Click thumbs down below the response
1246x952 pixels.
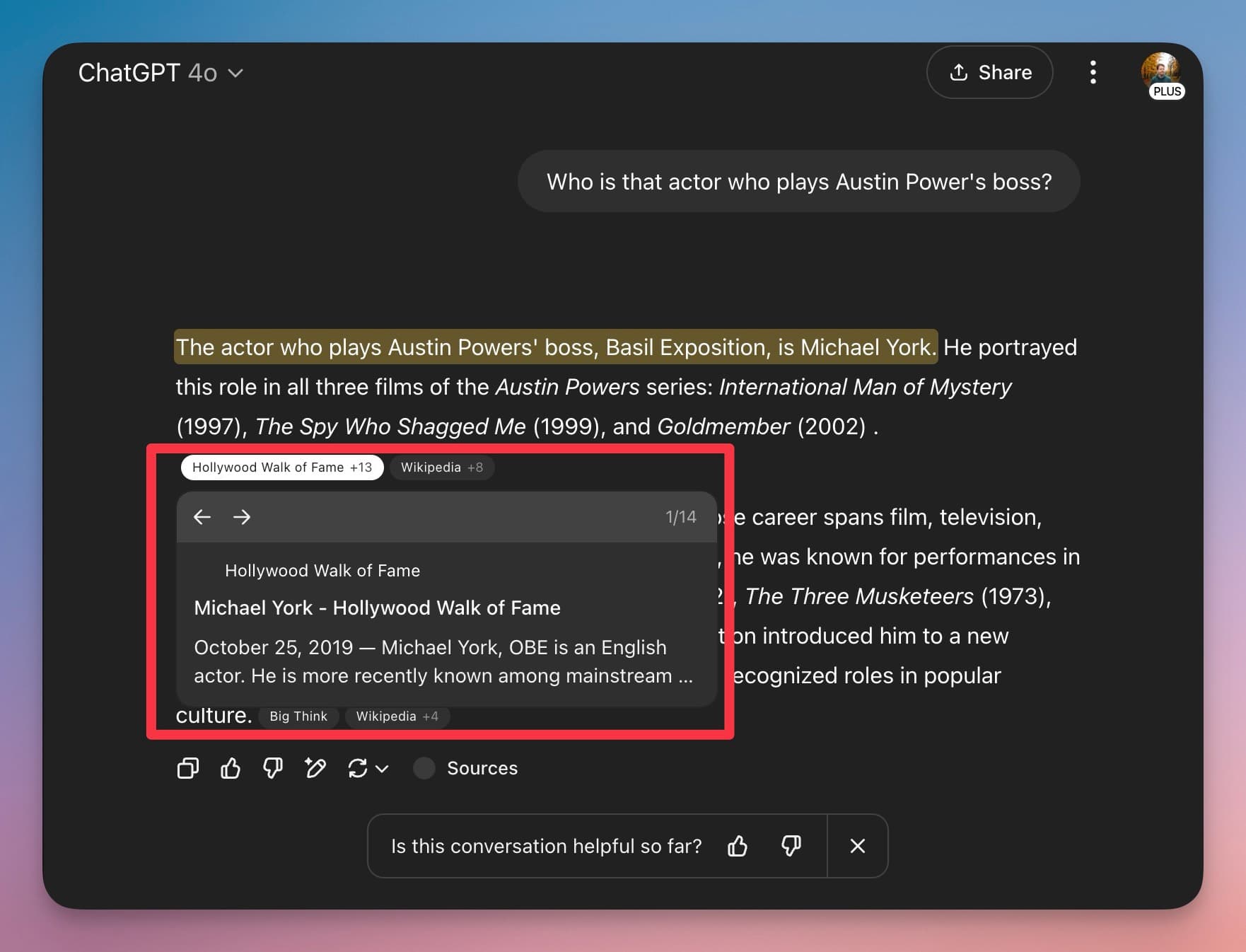[273, 768]
